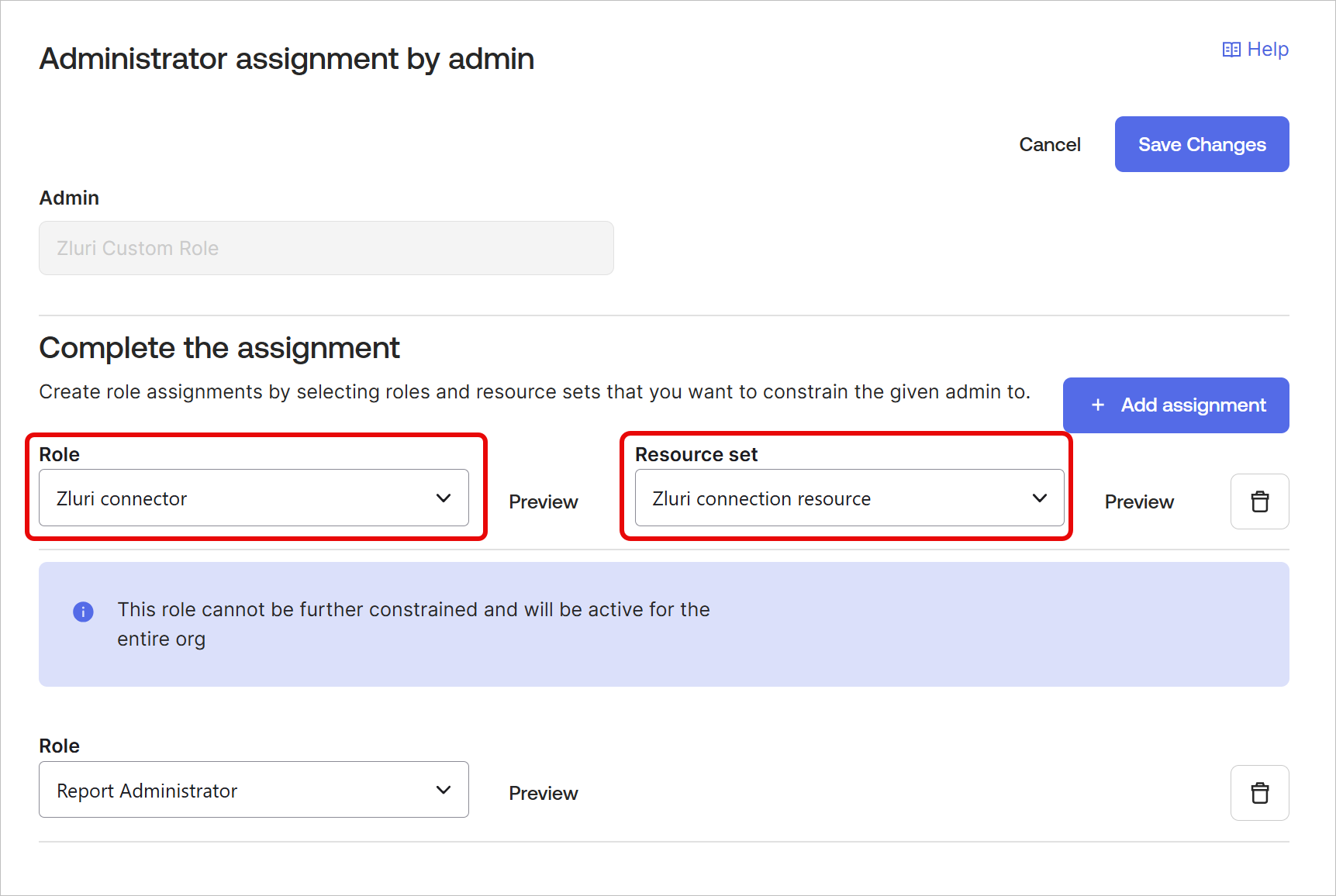
Task: Open the Zluri connector role dropdown
Action: [x=254, y=498]
